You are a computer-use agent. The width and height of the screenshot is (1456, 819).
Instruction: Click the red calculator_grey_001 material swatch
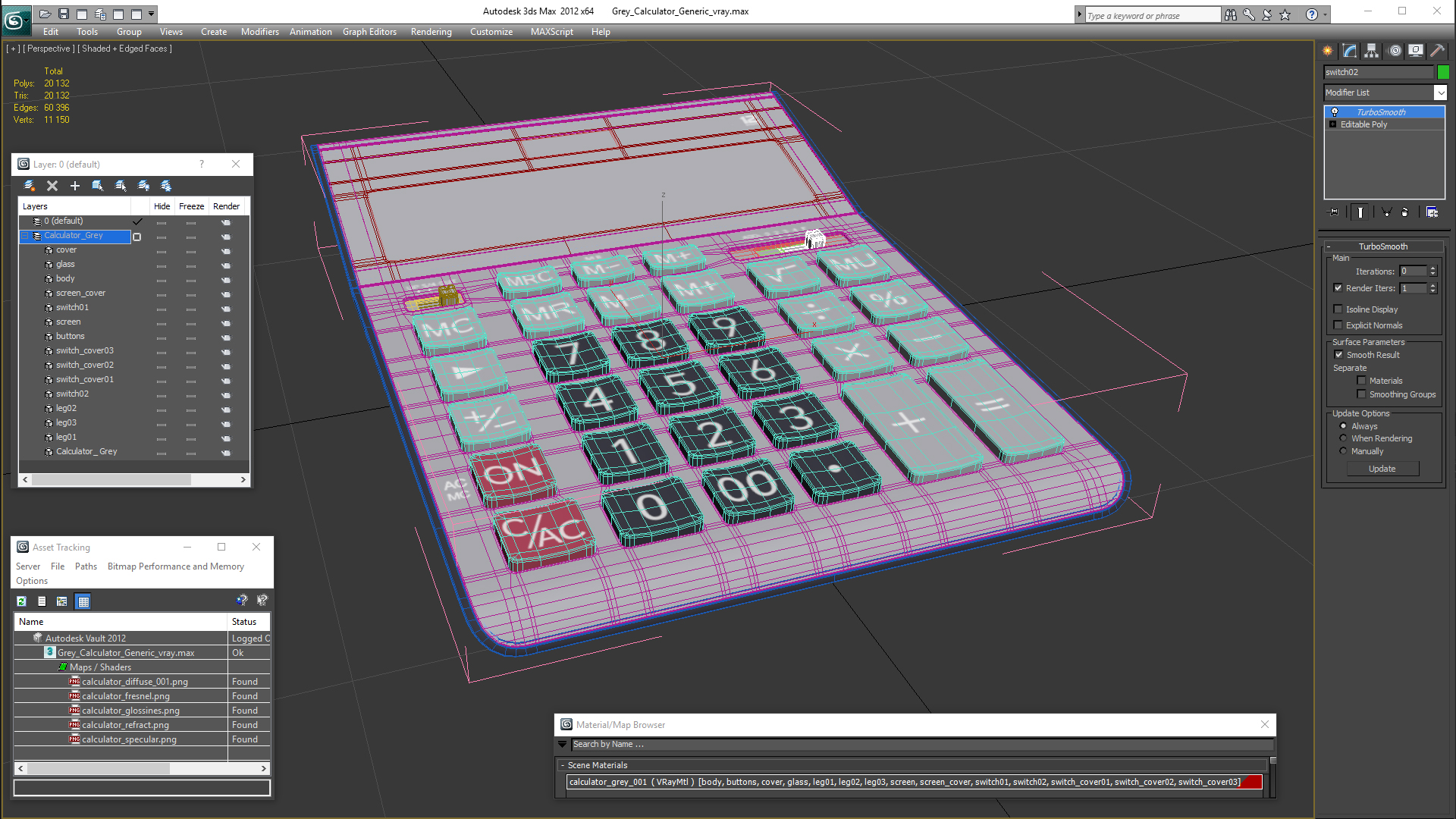point(1252,782)
